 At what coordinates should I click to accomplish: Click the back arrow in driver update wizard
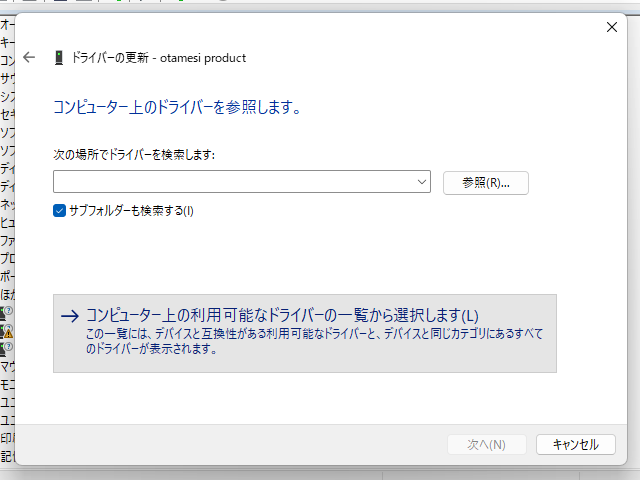29,58
